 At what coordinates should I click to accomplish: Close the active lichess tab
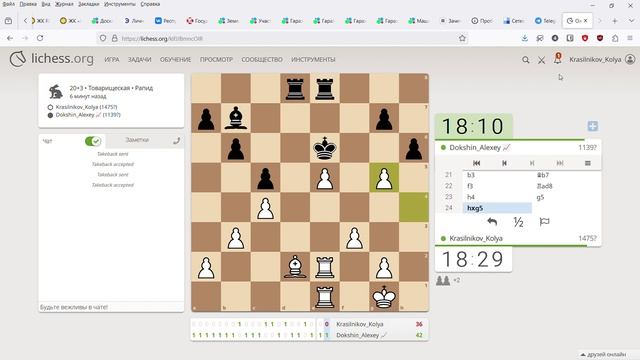[586, 20]
